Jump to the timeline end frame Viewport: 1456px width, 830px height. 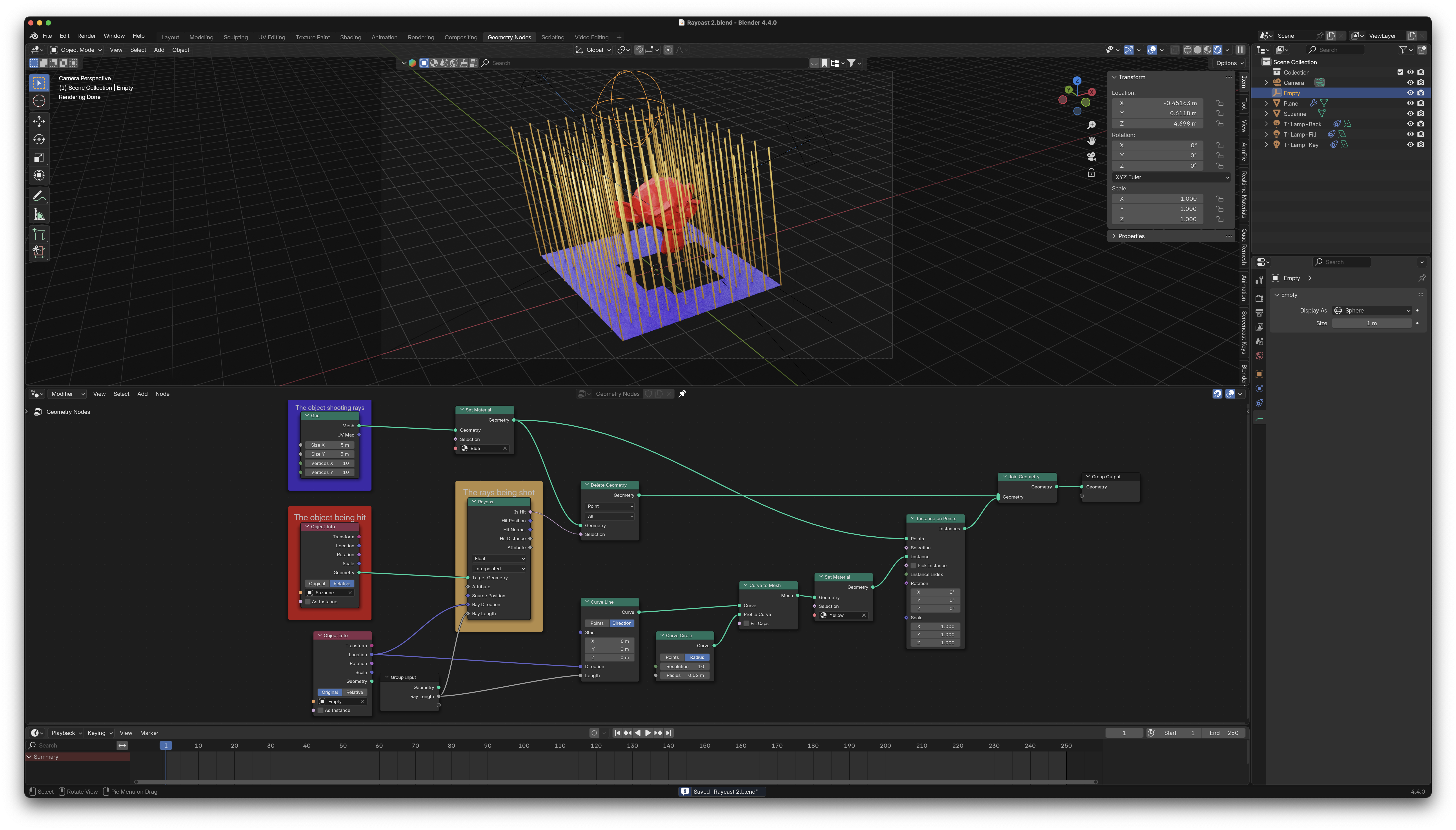click(x=669, y=733)
